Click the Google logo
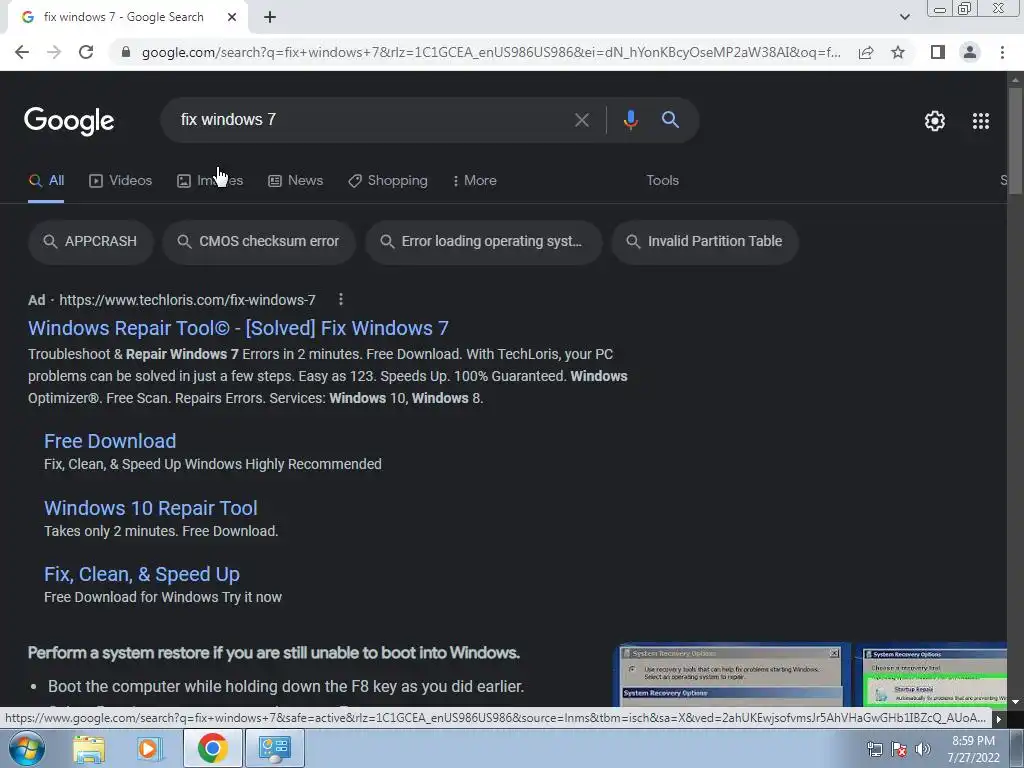1024x768 pixels. coord(69,121)
